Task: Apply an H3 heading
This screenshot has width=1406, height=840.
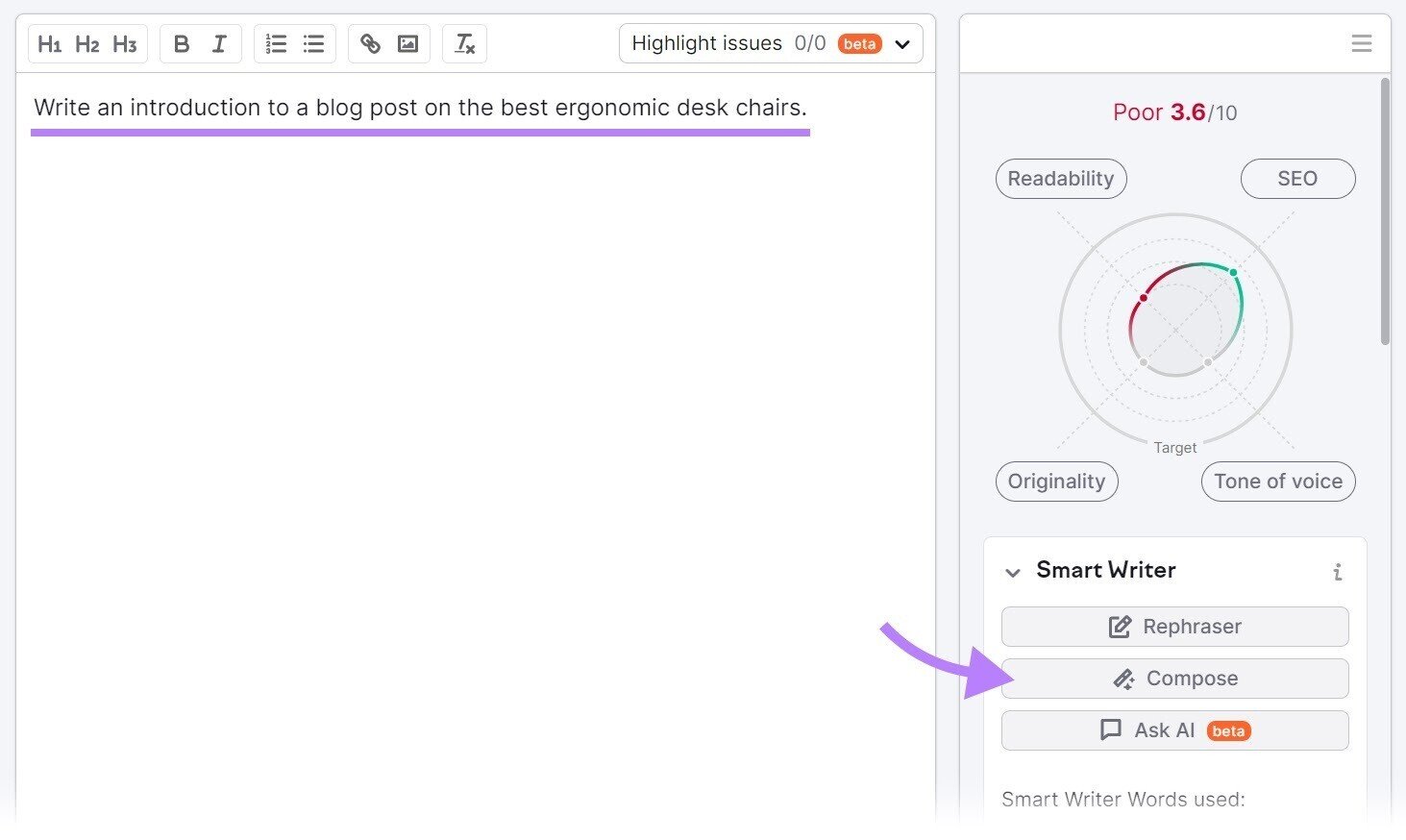Action: (124, 43)
